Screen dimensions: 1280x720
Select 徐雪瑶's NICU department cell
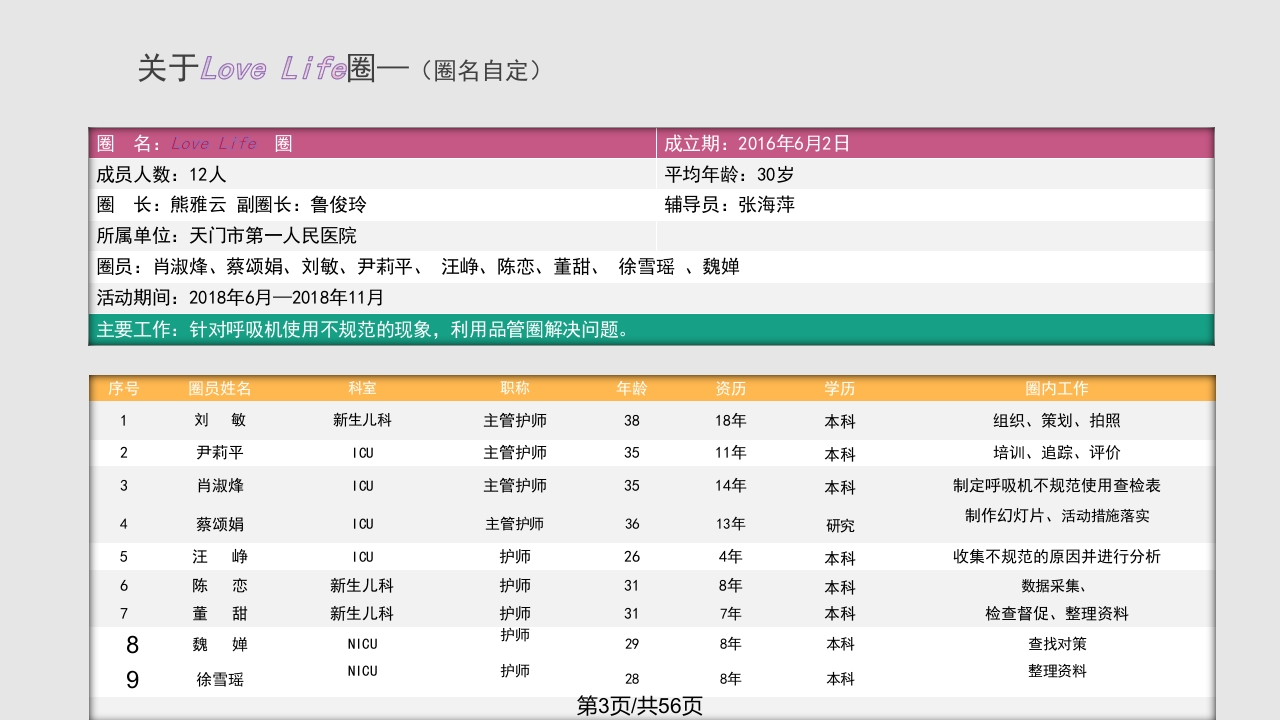coord(360,672)
